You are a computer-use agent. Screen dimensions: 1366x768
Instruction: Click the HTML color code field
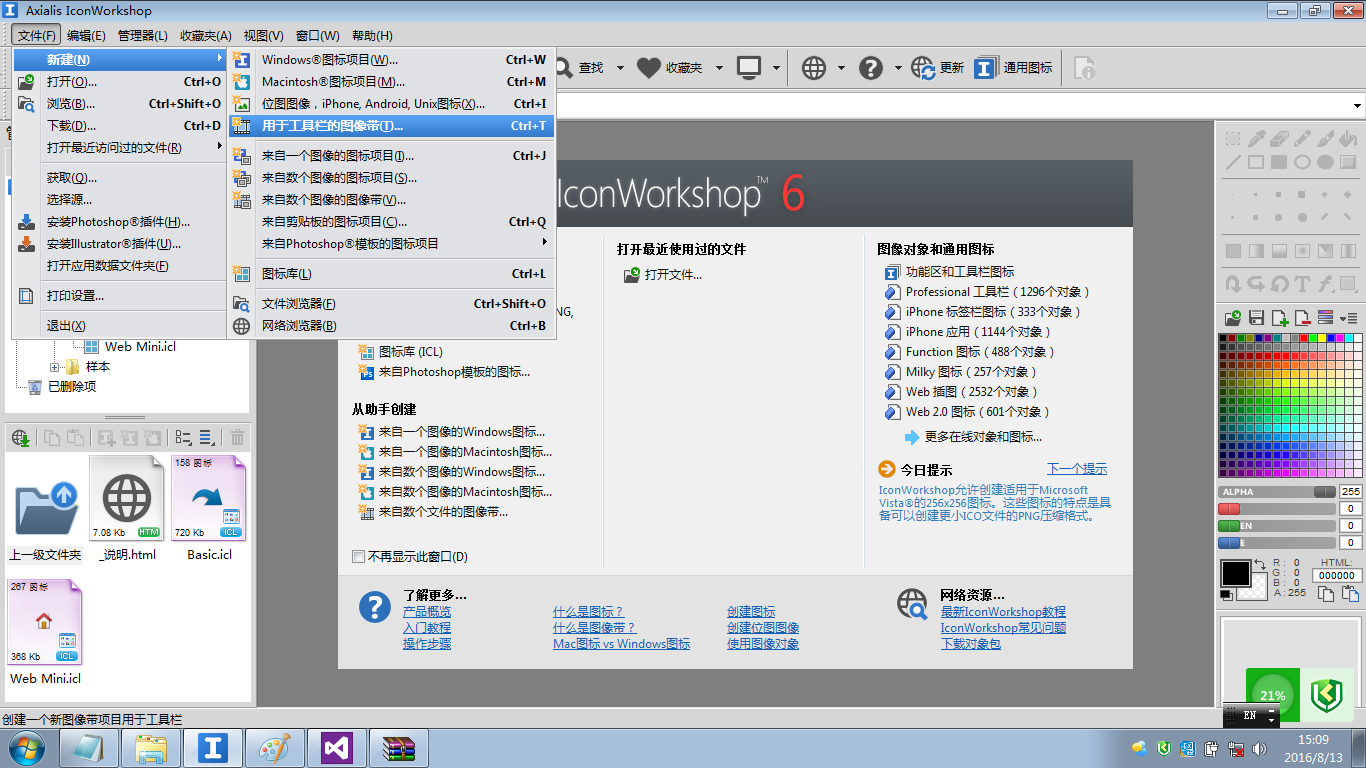click(x=1336, y=575)
